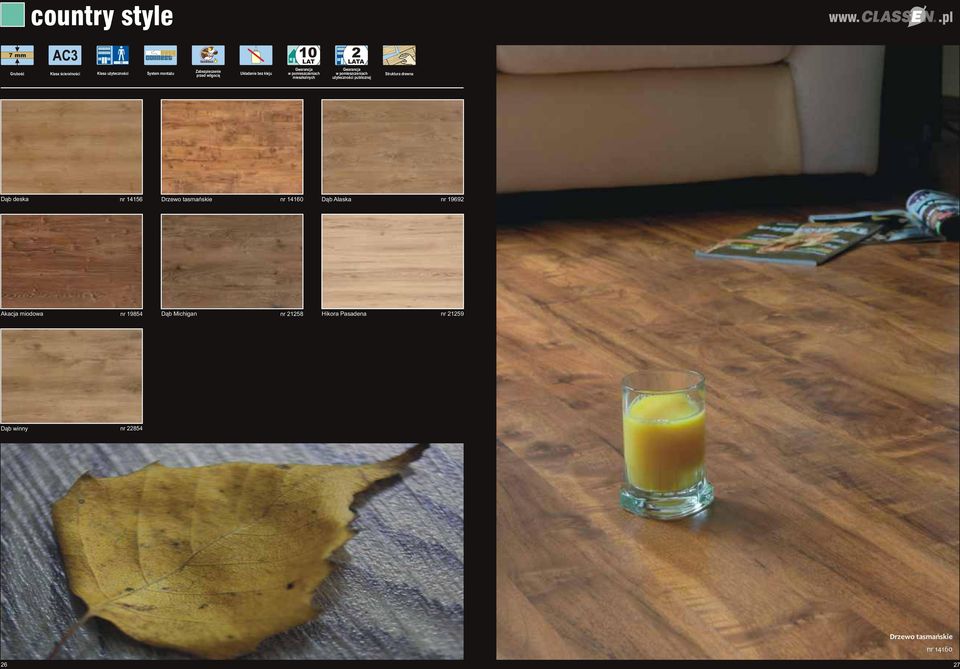
Task: Open the Dąb Alaska floor sample
Action: click(392, 147)
